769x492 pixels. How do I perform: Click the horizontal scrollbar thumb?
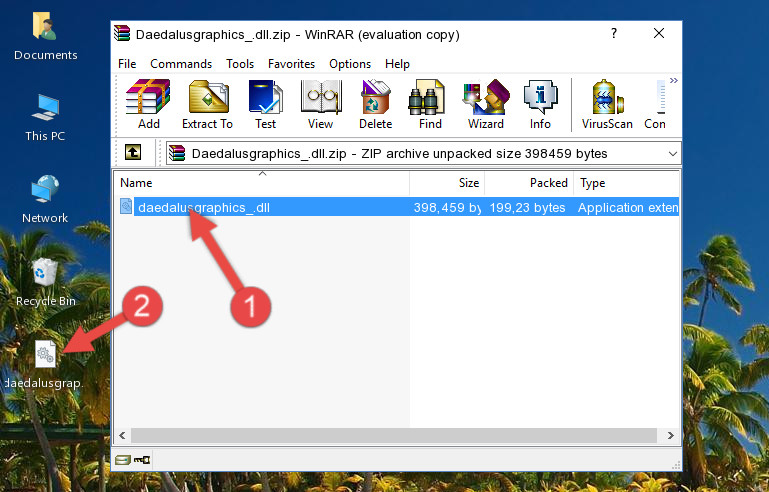coord(394,436)
